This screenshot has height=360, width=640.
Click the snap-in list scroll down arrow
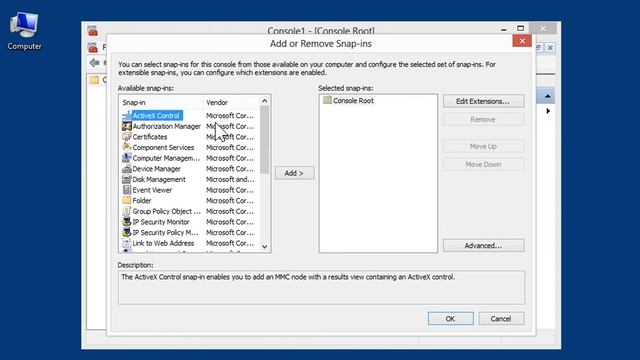point(264,247)
